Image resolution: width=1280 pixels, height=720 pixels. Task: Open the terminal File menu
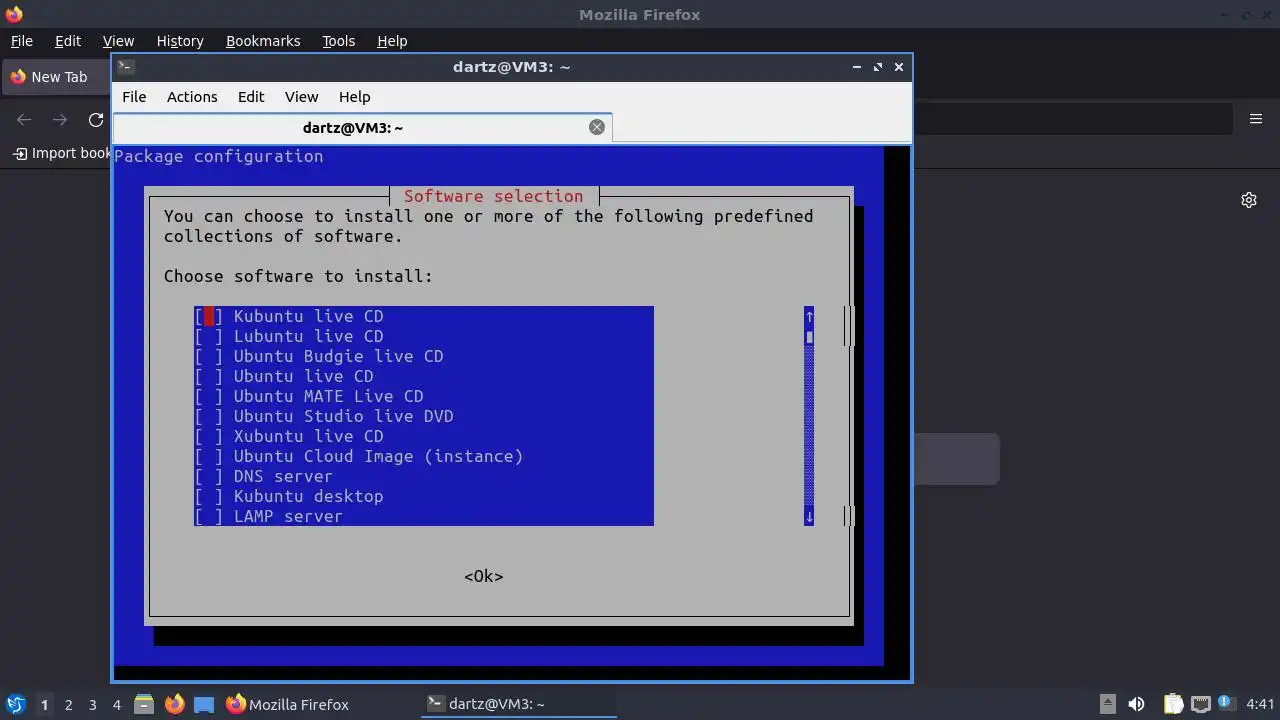coord(134,97)
